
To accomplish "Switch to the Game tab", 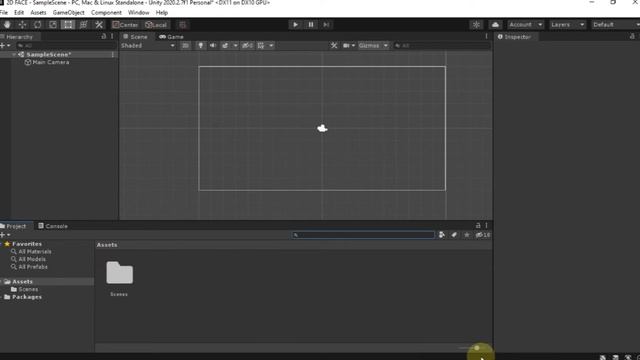I will coord(171,37).
